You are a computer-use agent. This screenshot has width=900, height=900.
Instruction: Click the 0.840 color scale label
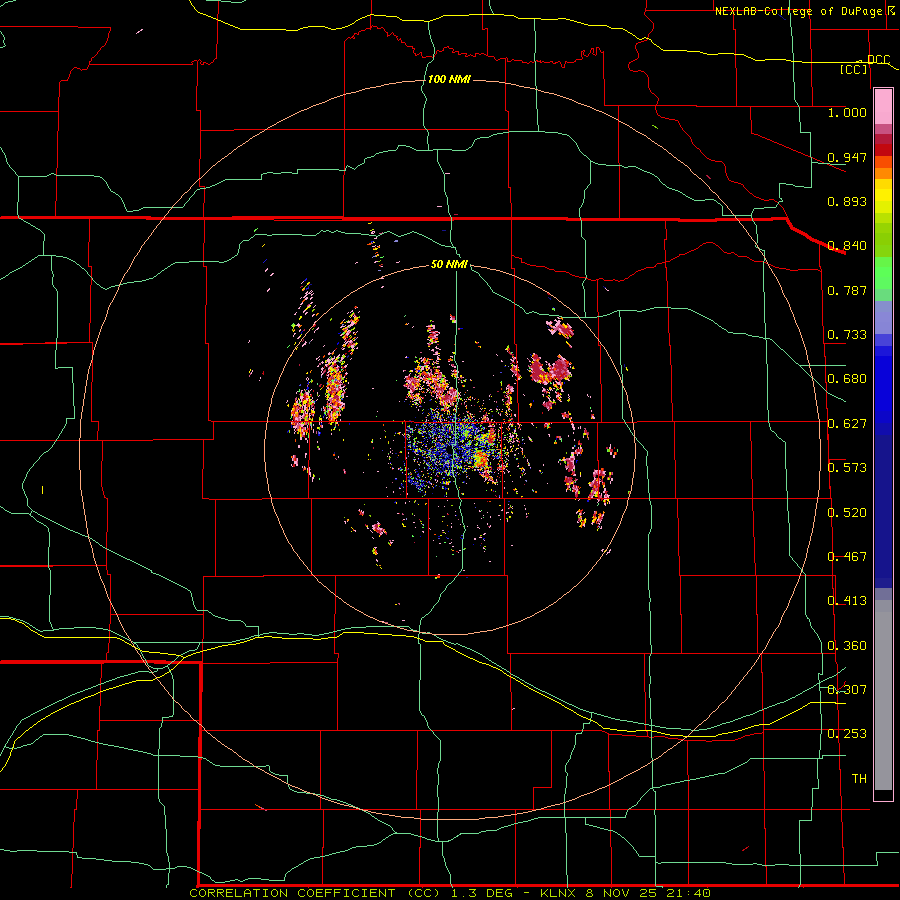pos(847,246)
